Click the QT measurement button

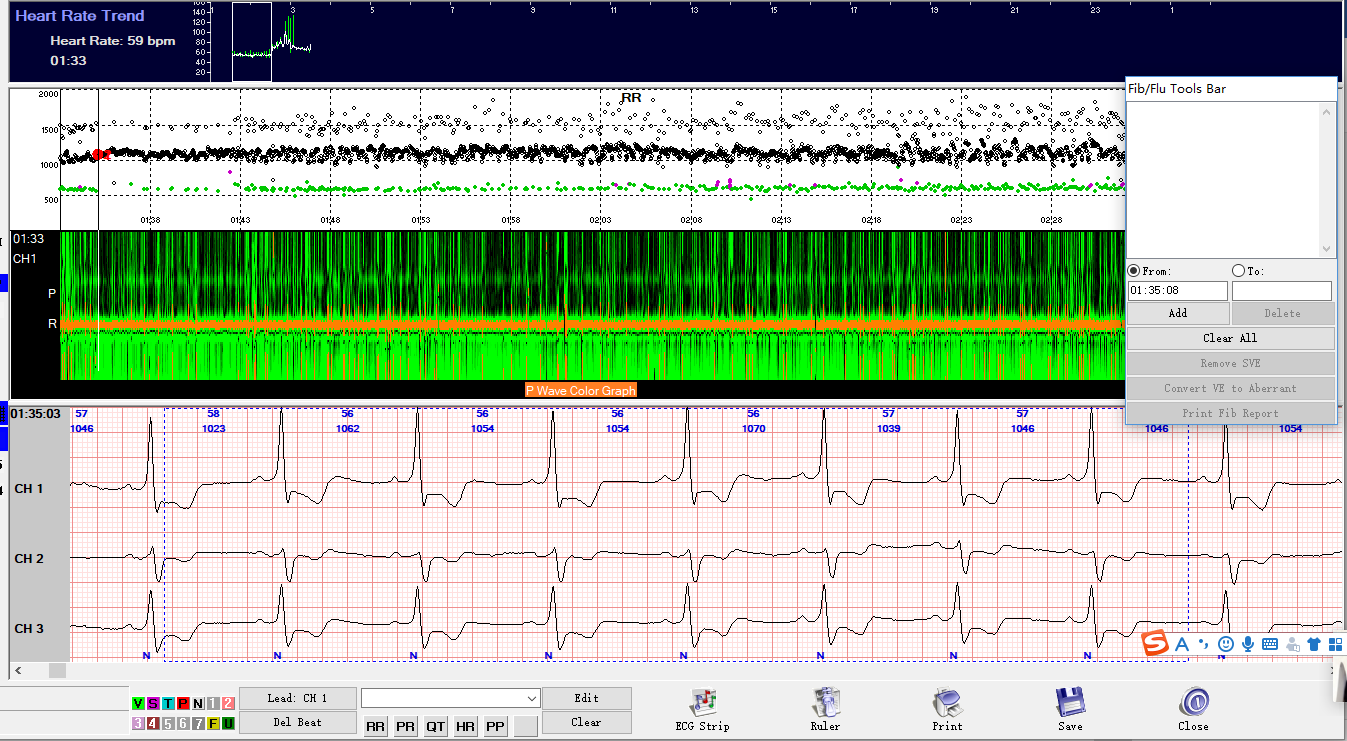435,727
